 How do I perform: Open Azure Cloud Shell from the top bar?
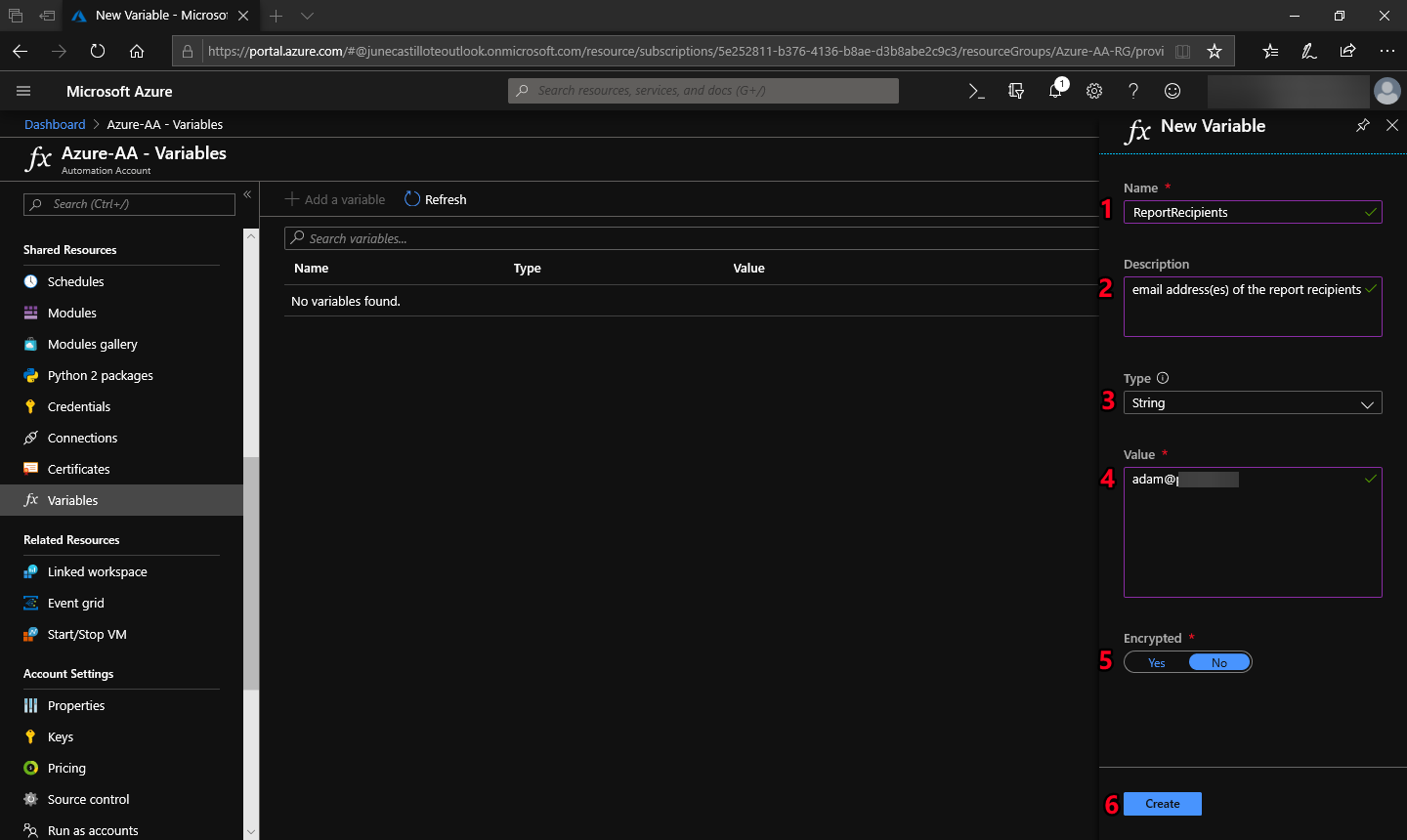[976, 90]
